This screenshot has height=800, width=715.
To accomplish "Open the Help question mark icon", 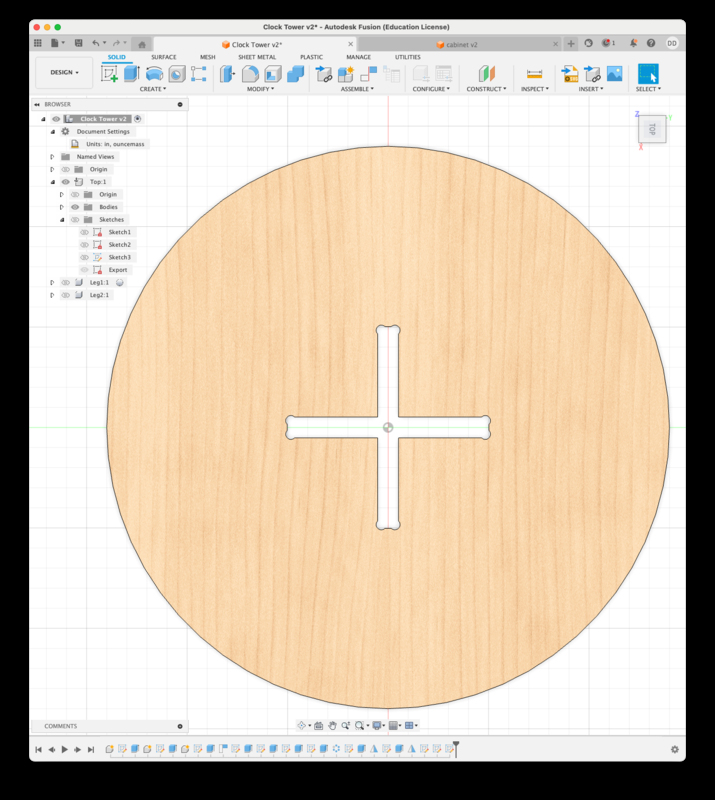I will (651, 43).
